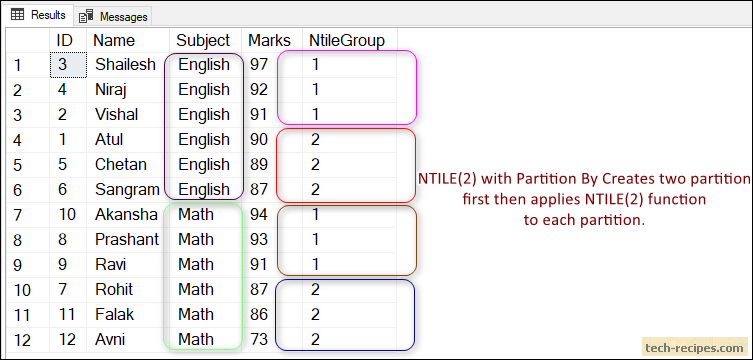Click the name cell Rohit
This screenshot has height=360, width=753.
coord(128,289)
